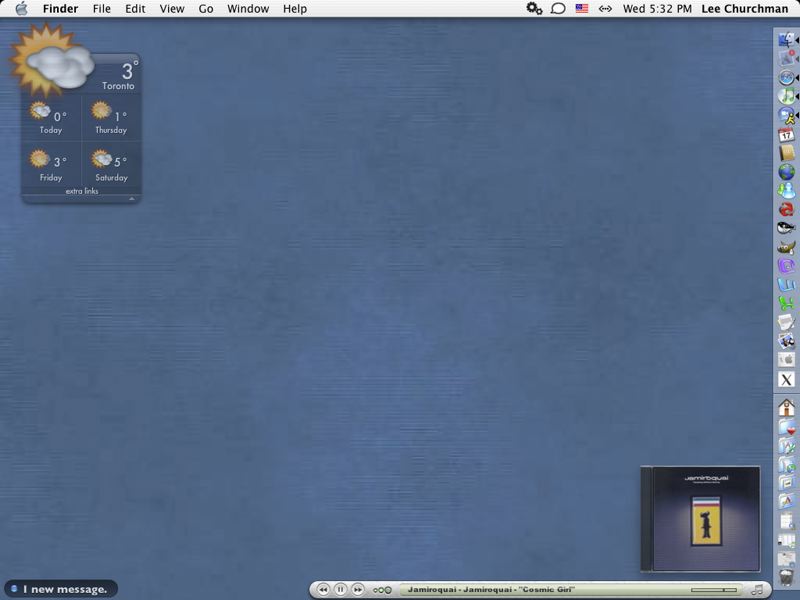The image size is (800, 600).
Task: Open the X11 app in Dock
Action: (787, 380)
